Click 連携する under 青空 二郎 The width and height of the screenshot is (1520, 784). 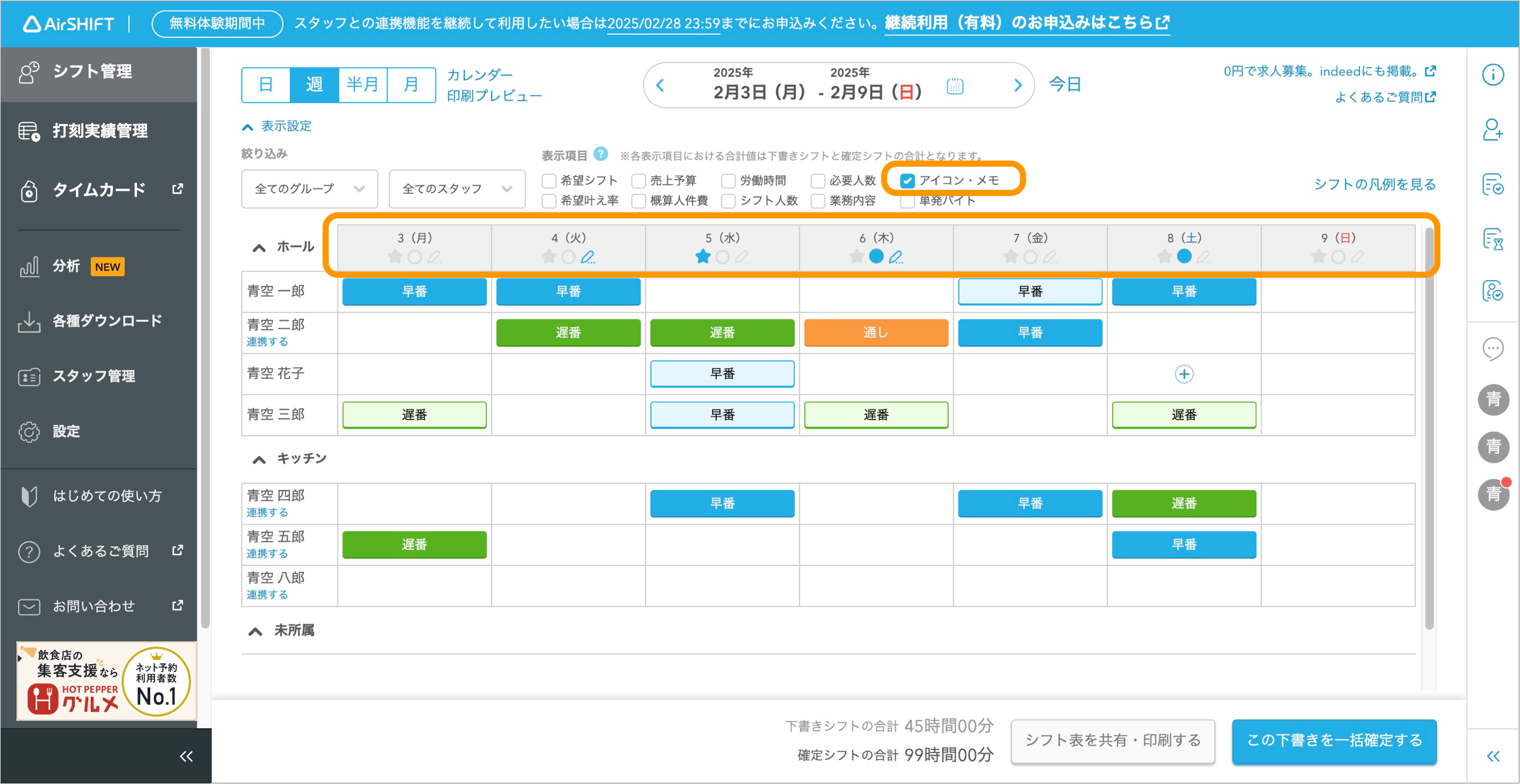(268, 342)
